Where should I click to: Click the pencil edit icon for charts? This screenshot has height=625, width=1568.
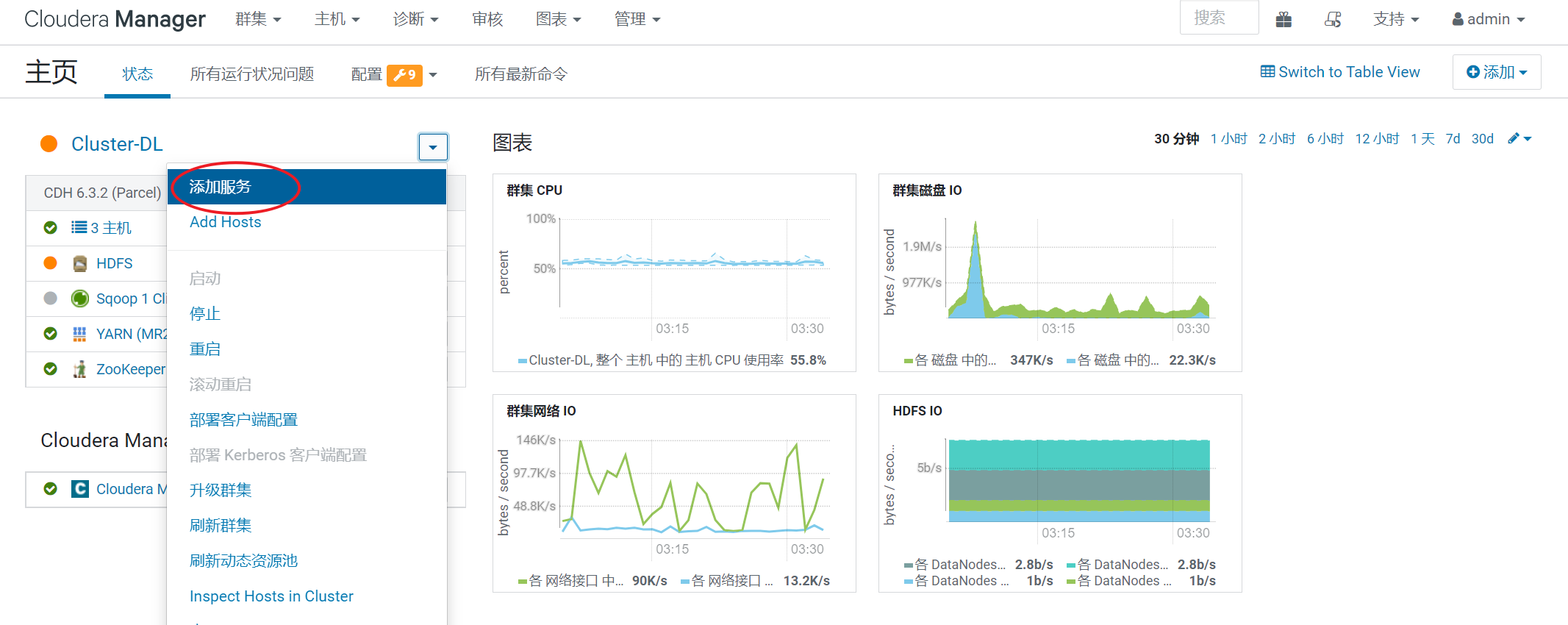1513,138
